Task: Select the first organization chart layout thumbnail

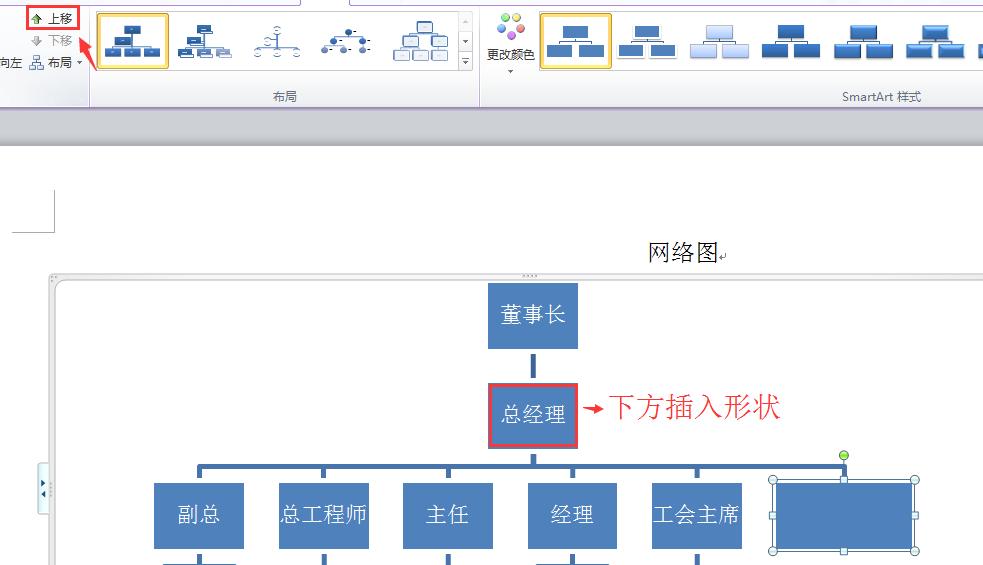Action: [x=133, y=41]
